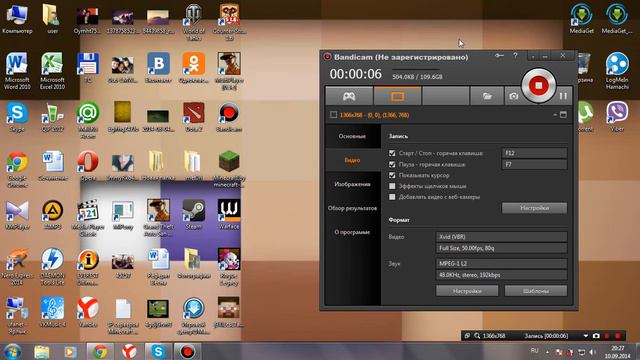Switch to Skype on the taskbar
This screenshot has height=360, width=640.
click(x=158, y=351)
